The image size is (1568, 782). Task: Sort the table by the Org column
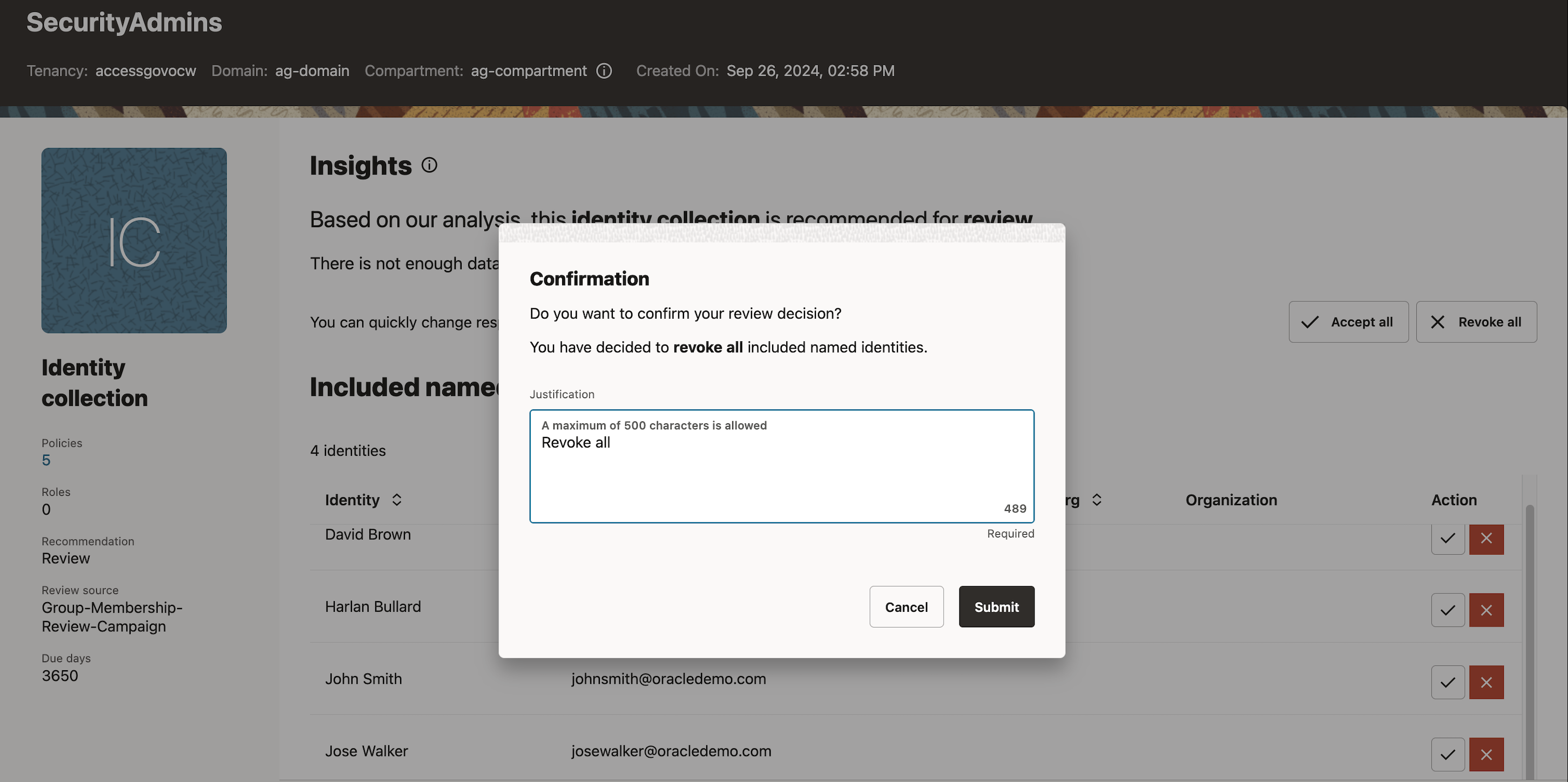click(1097, 500)
